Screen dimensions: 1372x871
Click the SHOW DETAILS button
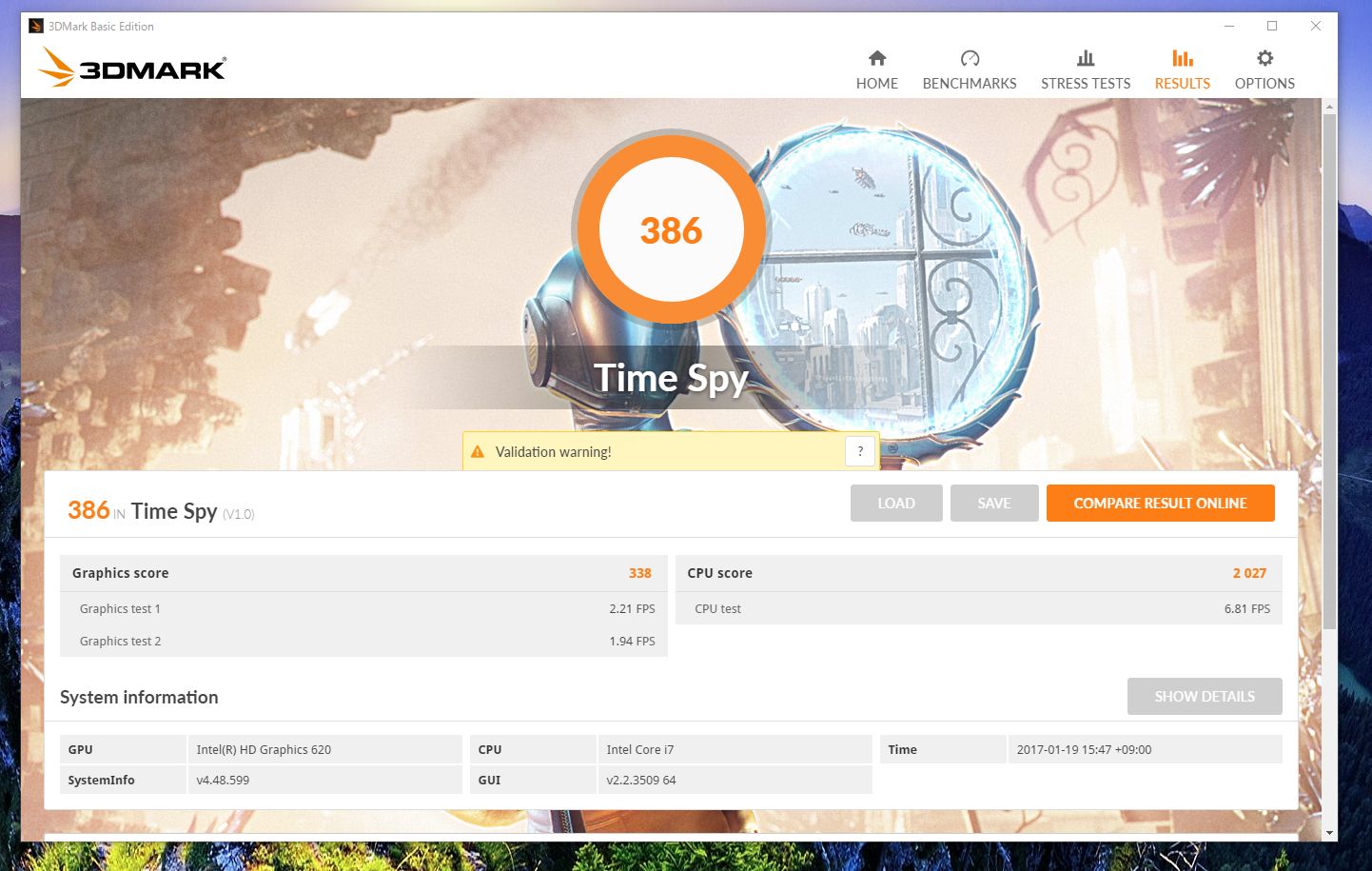(x=1205, y=697)
